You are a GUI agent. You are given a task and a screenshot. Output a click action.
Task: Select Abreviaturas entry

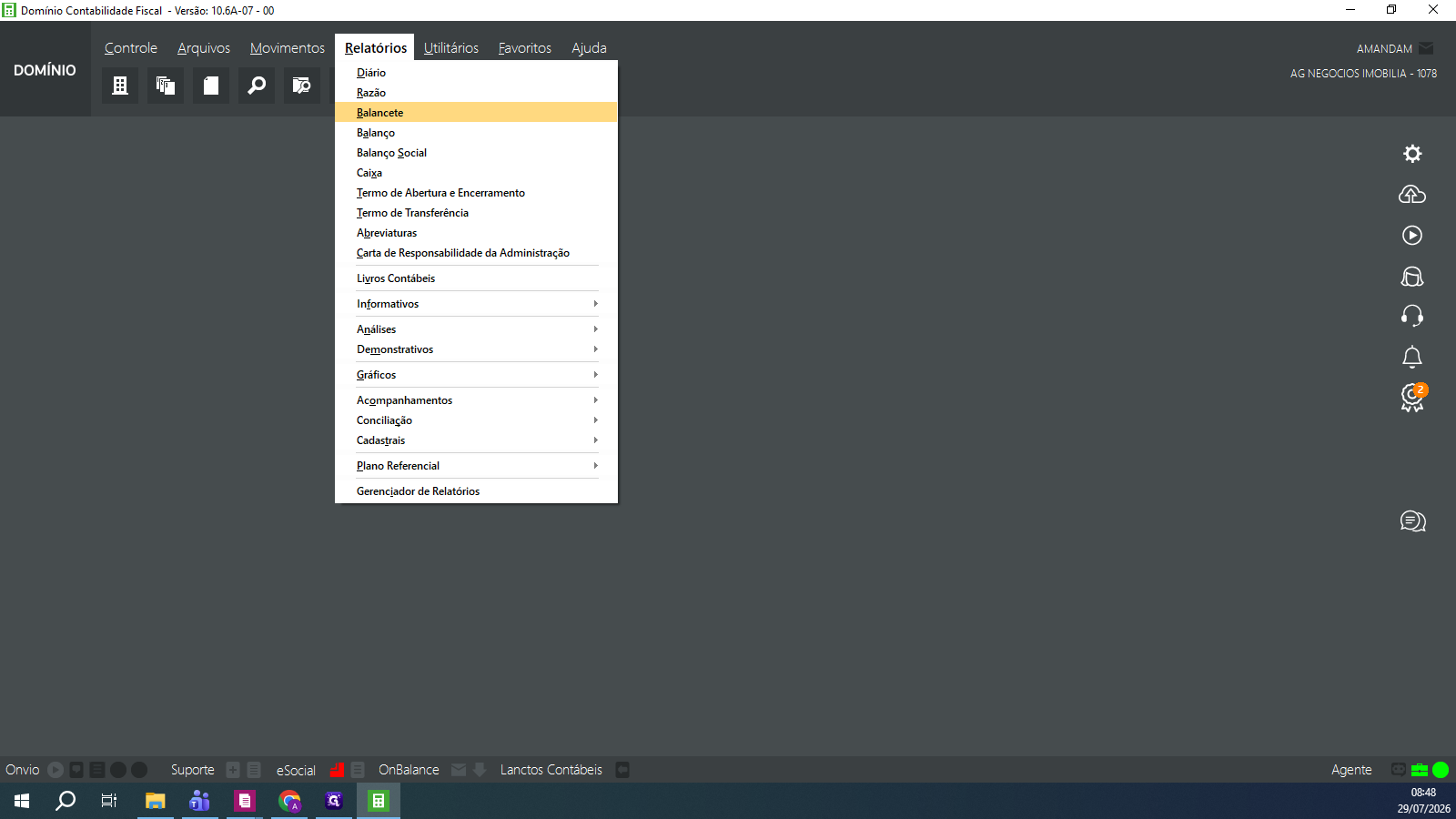click(476, 233)
